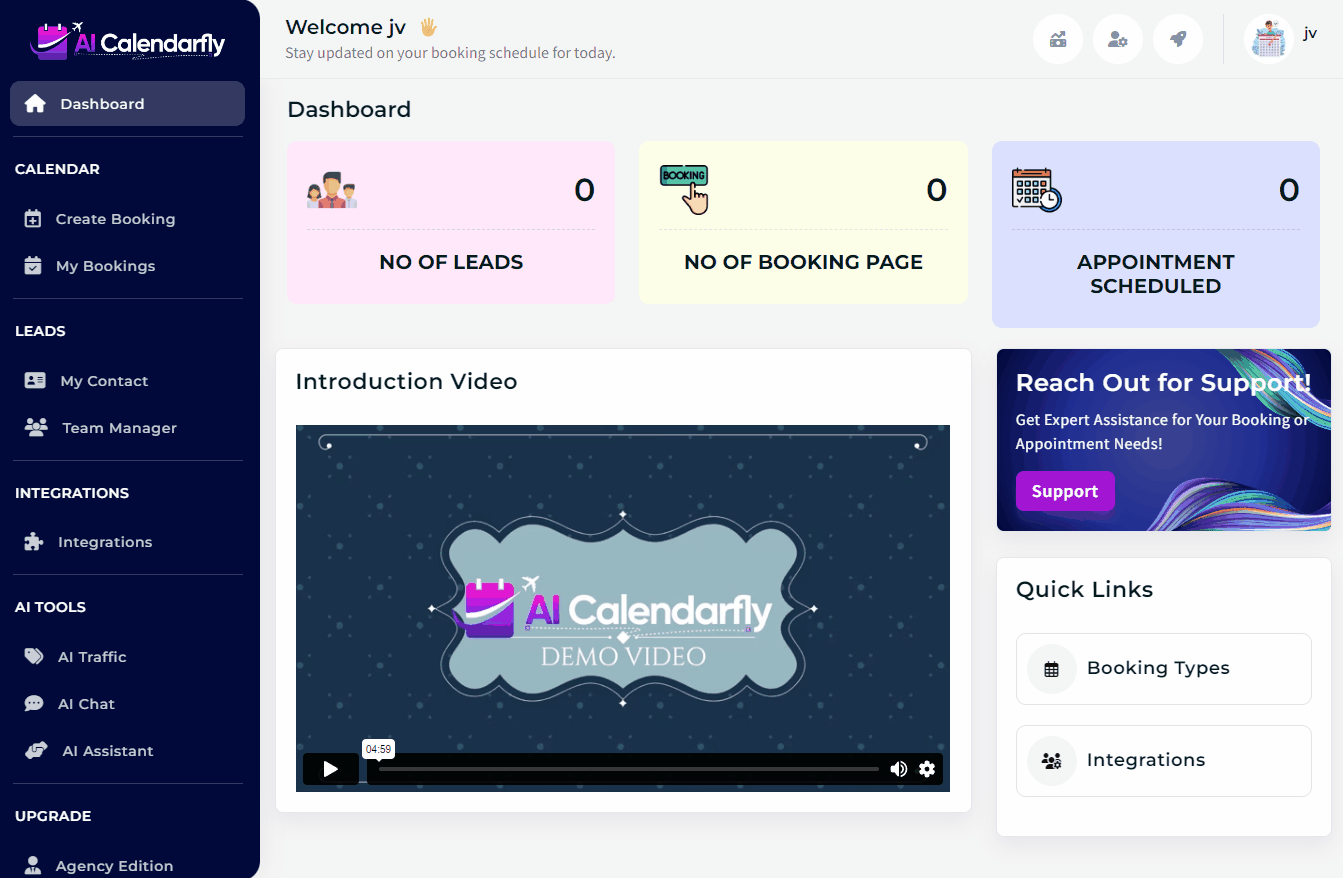
Task: Click the AI Chat bubble icon
Action: (x=34, y=704)
